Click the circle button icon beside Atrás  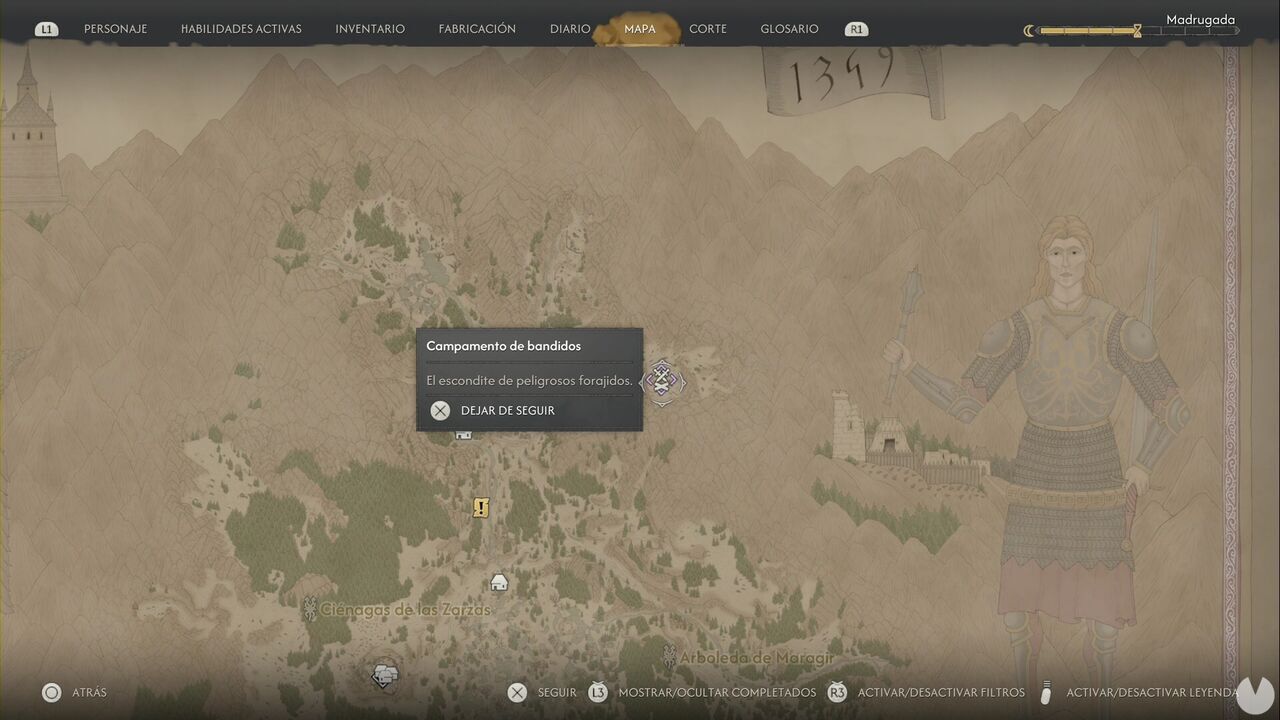[51, 692]
